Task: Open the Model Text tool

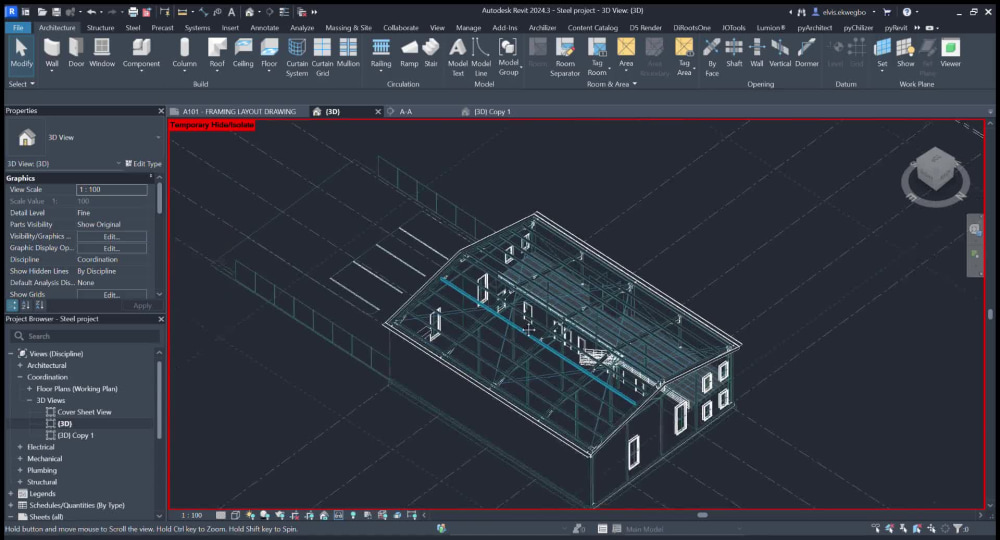Action: pyautogui.click(x=458, y=57)
